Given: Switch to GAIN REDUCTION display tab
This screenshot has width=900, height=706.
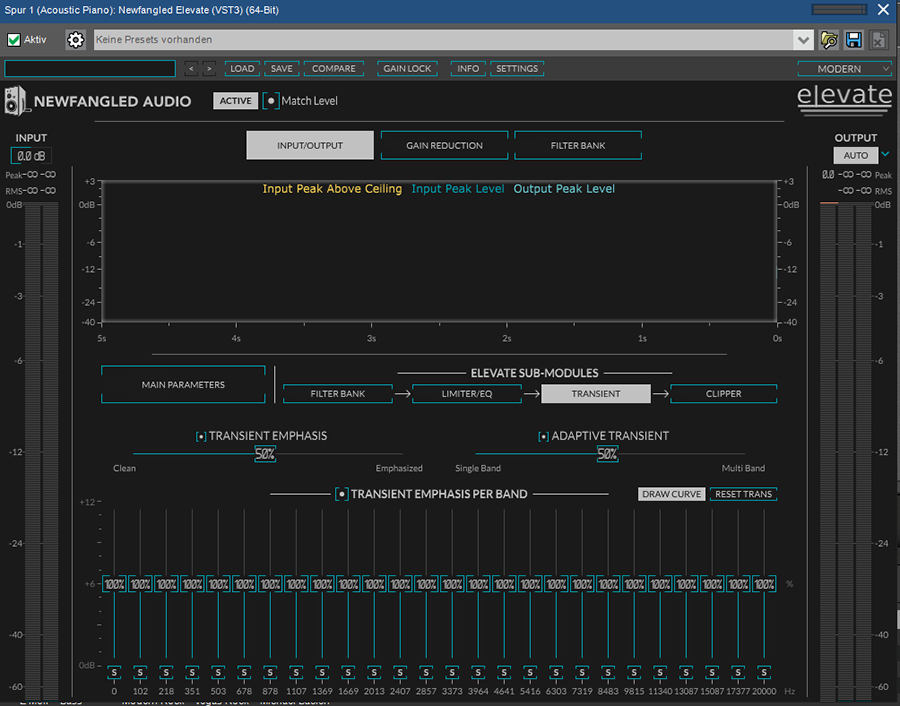Looking at the screenshot, I should tap(444, 145).
